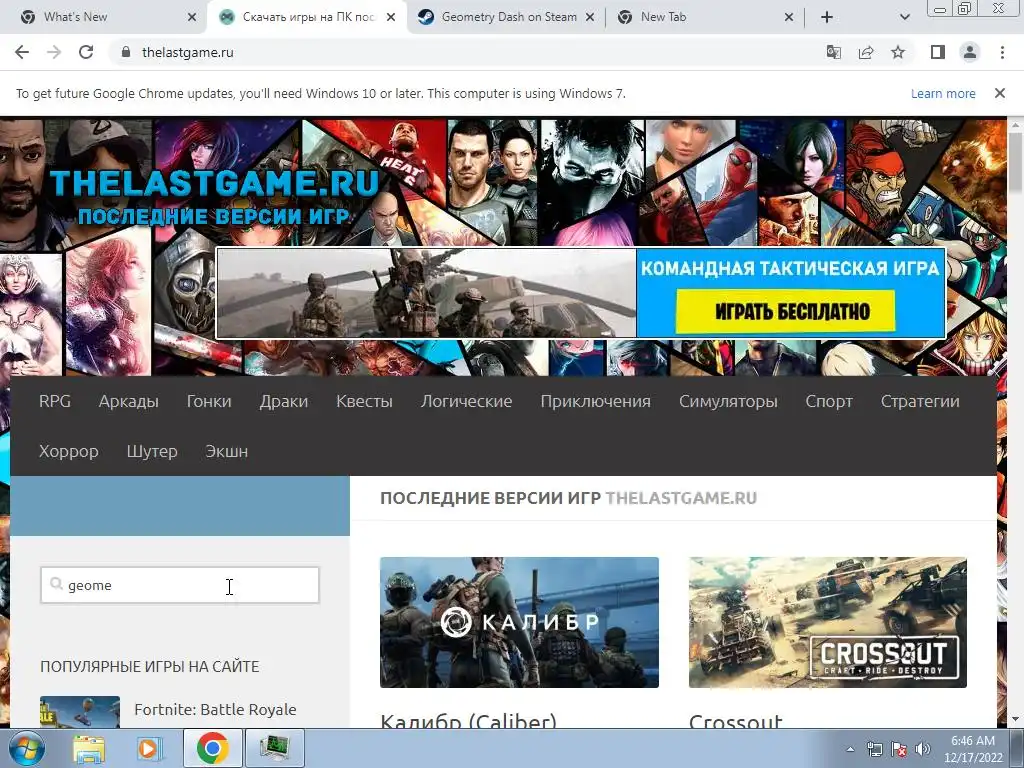
Task: Open the Стратегии category
Action: point(920,401)
